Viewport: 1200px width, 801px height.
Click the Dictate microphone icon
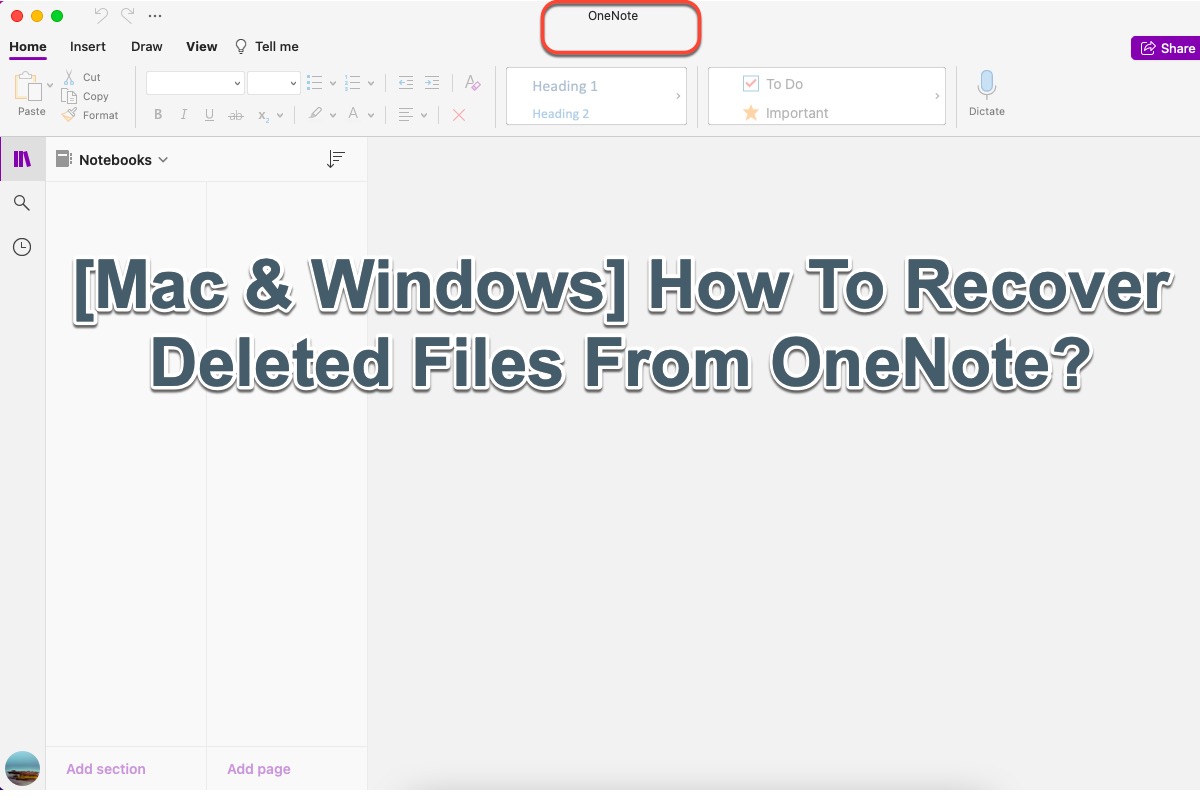point(986,87)
